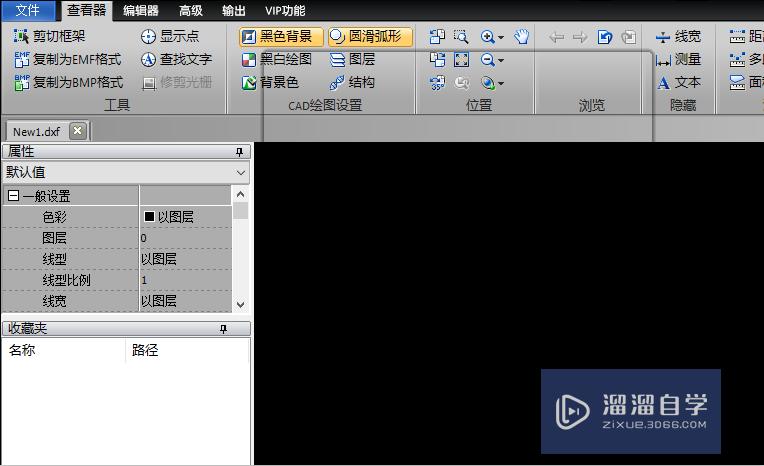Open the globe zoom dropdown arrow
The height and width of the screenshot is (466, 764).
[x=501, y=83]
